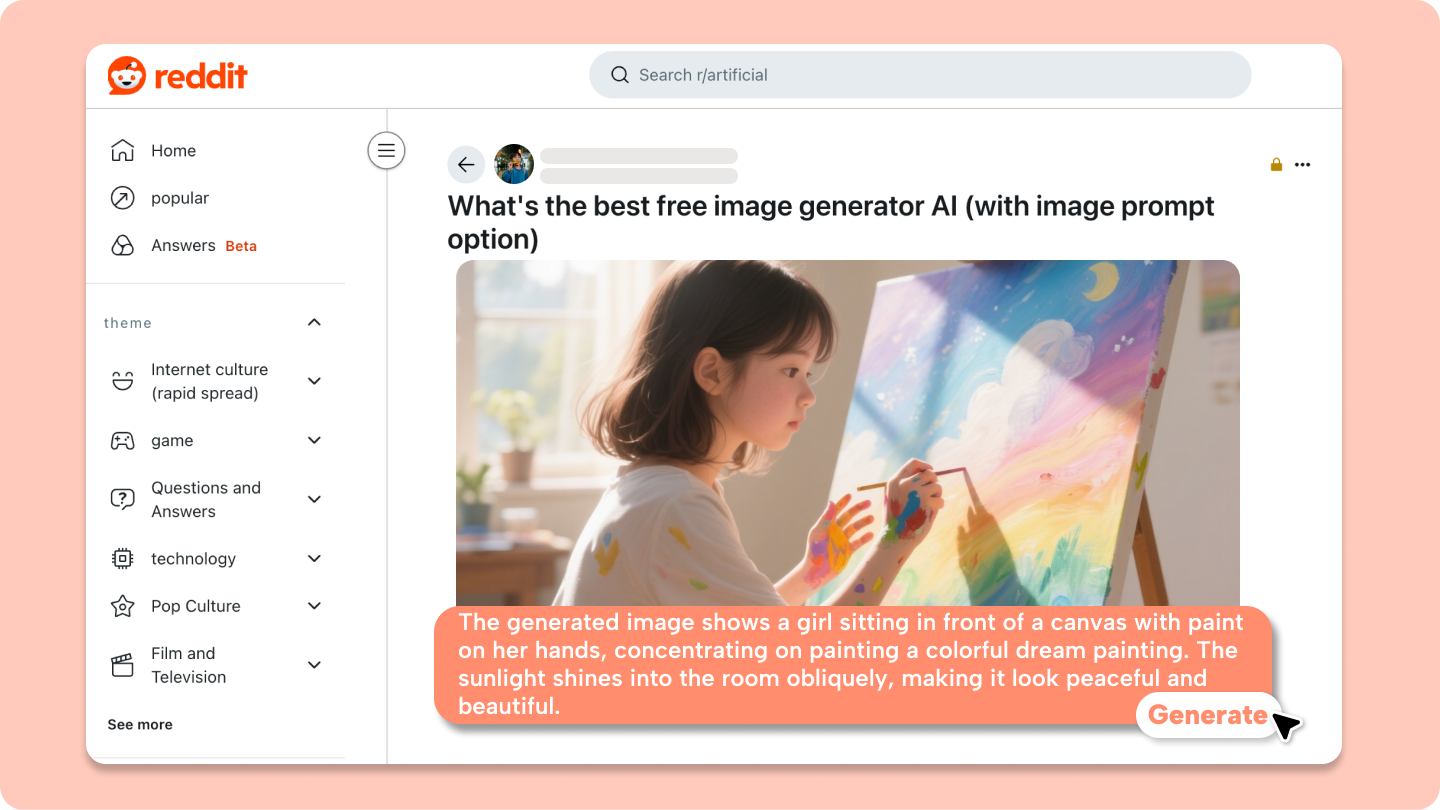
Task: Open the sidebar hamburger menu
Action: 386,149
